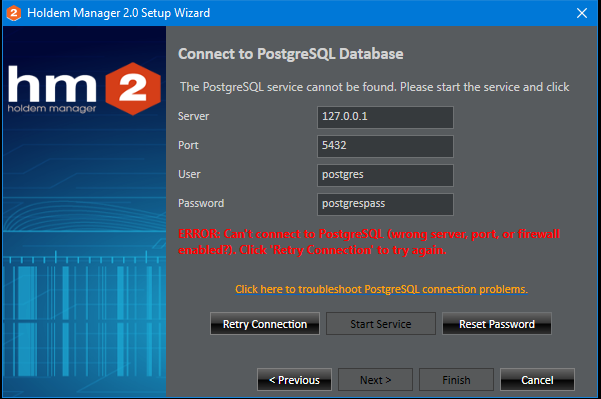Click the hm2 hexagon logo
This screenshot has width=601, height=399.
point(133,89)
